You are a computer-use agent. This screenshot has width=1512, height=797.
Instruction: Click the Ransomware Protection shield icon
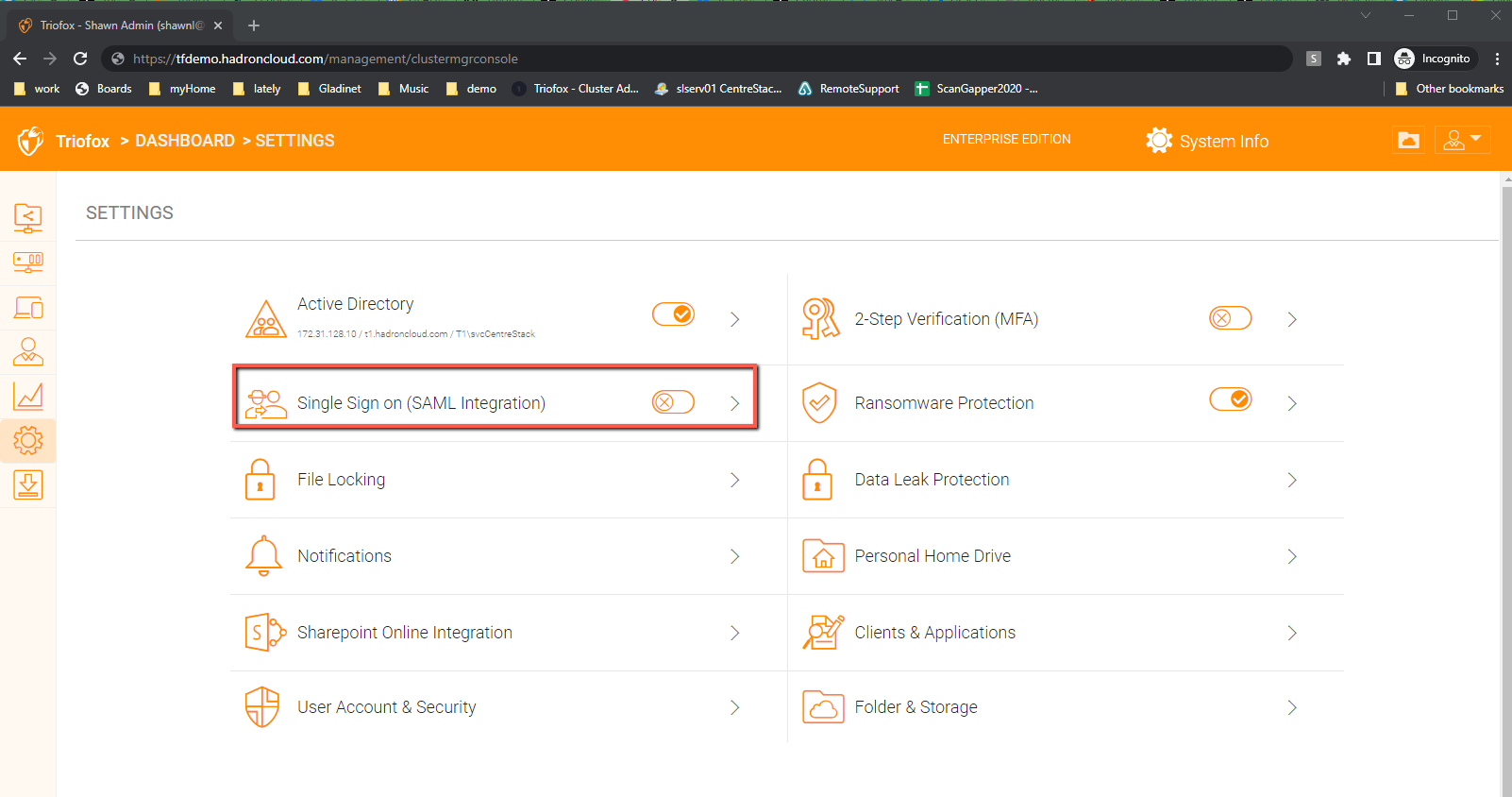(819, 403)
